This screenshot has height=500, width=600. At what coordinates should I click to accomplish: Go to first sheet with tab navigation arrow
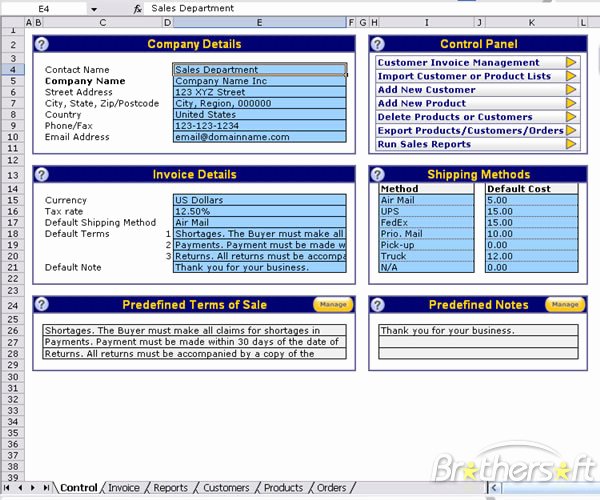point(7,488)
